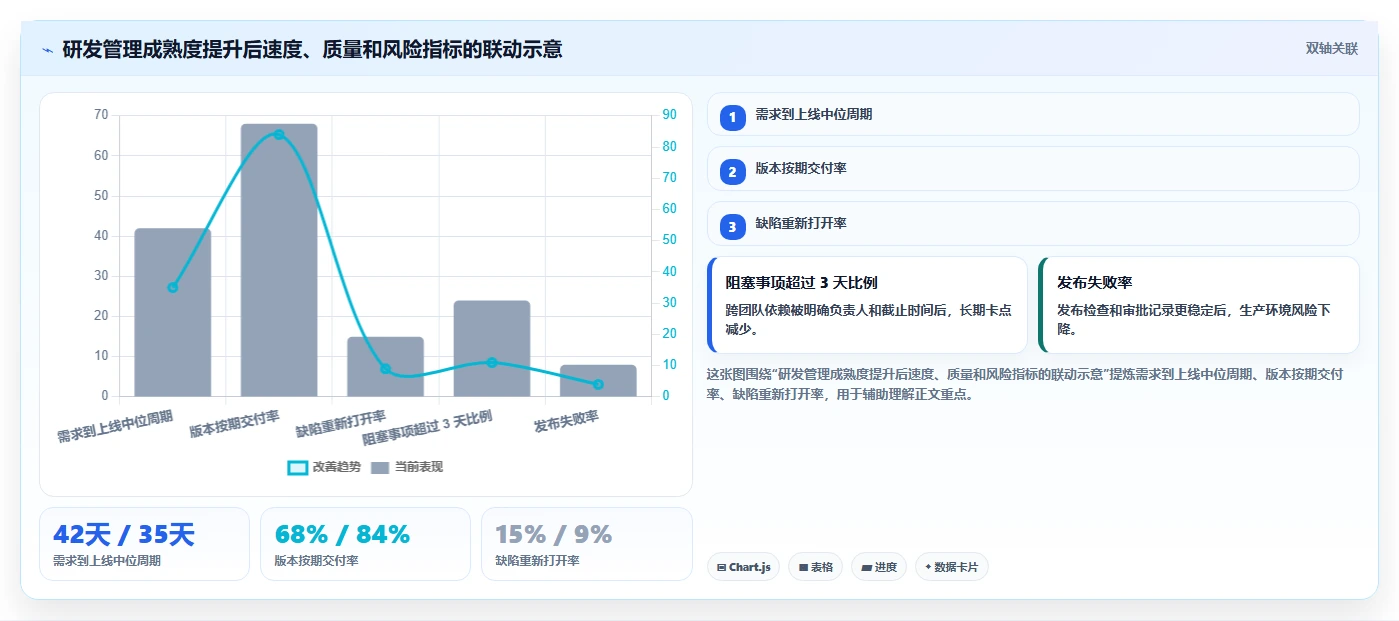Image resolution: width=1399 pixels, height=621 pixels.
Task: Open the 阻塞事项超过 3 天比例 card
Action: tap(867, 305)
